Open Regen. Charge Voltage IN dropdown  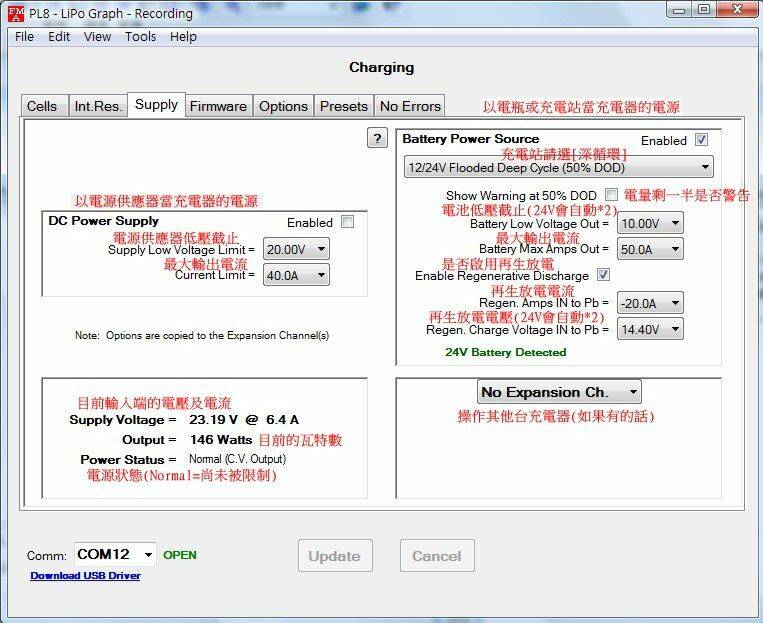click(650, 329)
